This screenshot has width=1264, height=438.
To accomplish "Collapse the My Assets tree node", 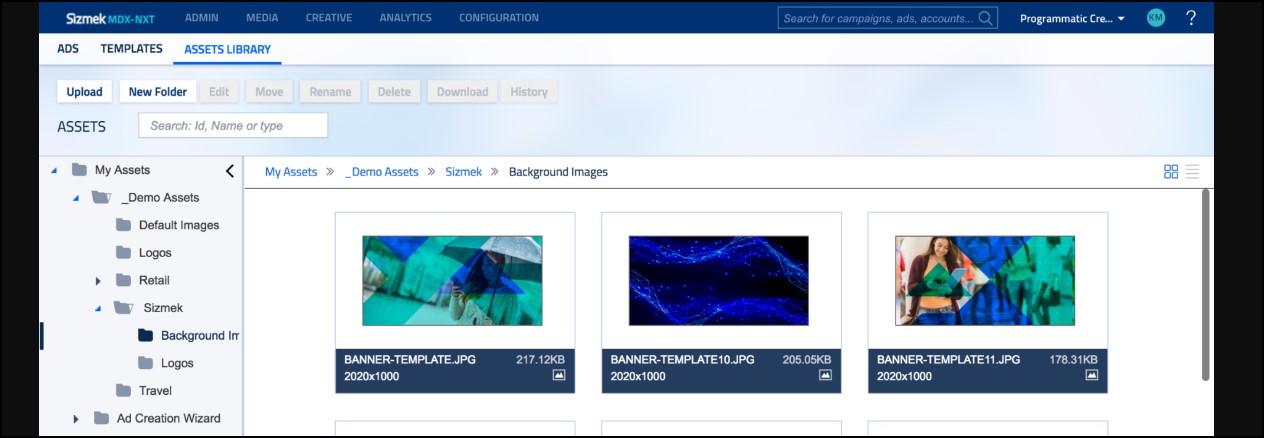I will point(53,170).
